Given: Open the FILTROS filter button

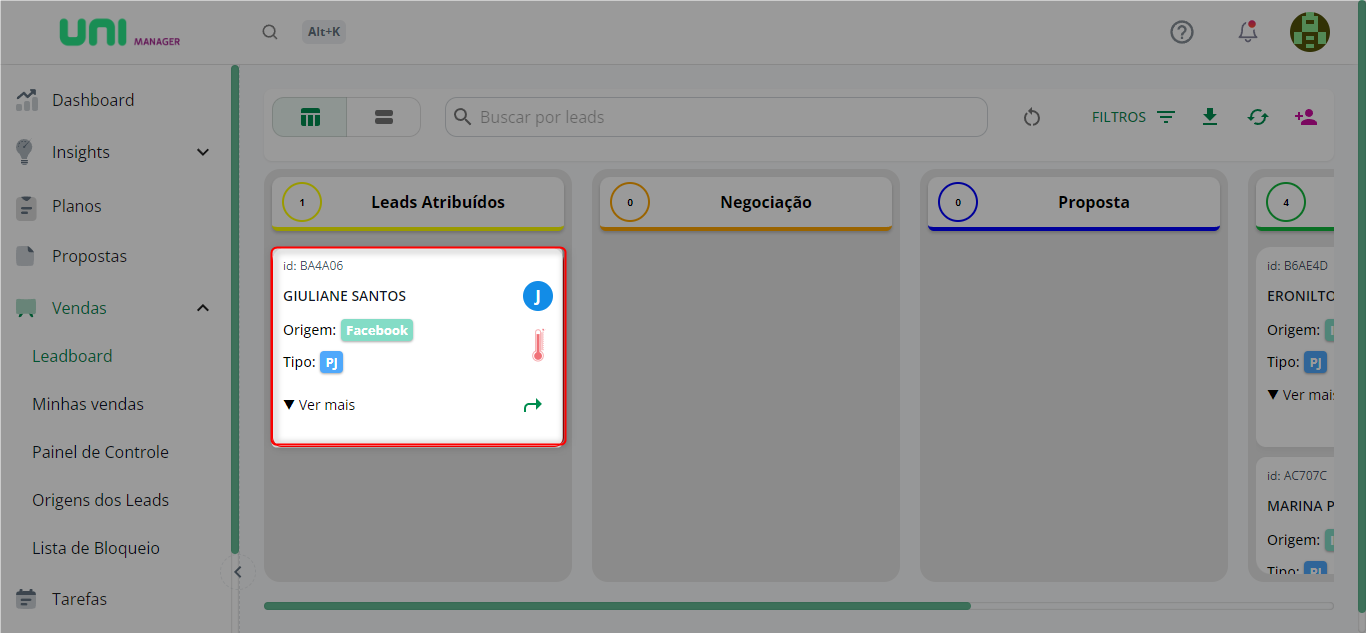Looking at the screenshot, I should pyautogui.click(x=1133, y=117).
